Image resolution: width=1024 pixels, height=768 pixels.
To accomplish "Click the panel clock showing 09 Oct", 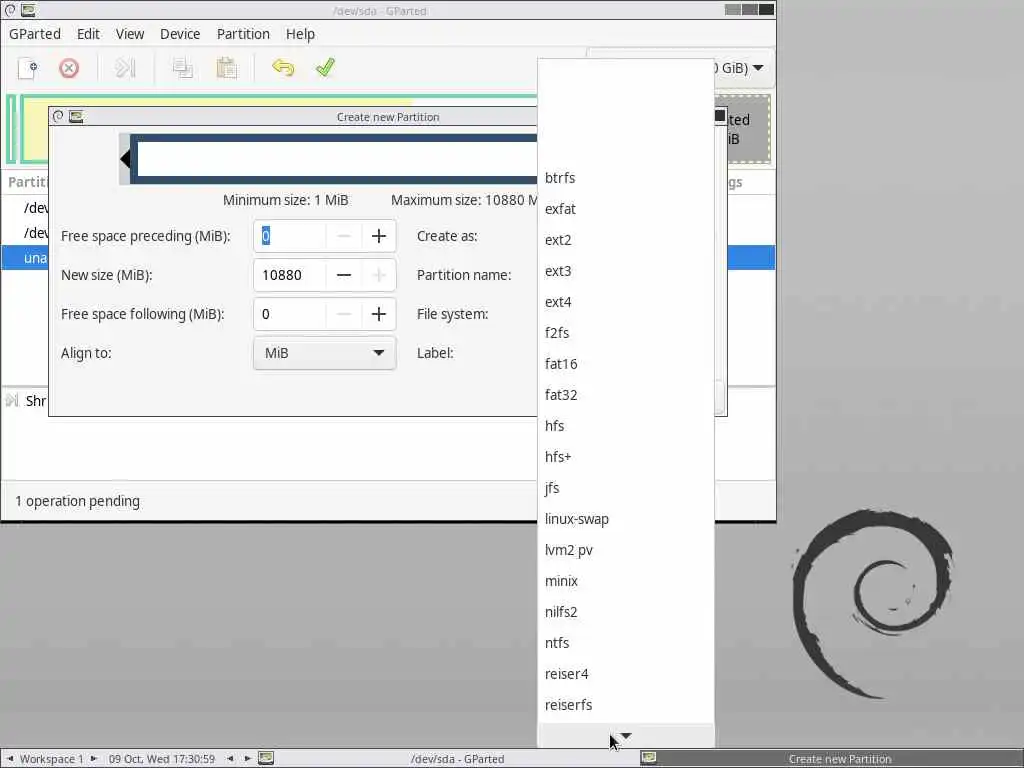I will click(162, 759).
